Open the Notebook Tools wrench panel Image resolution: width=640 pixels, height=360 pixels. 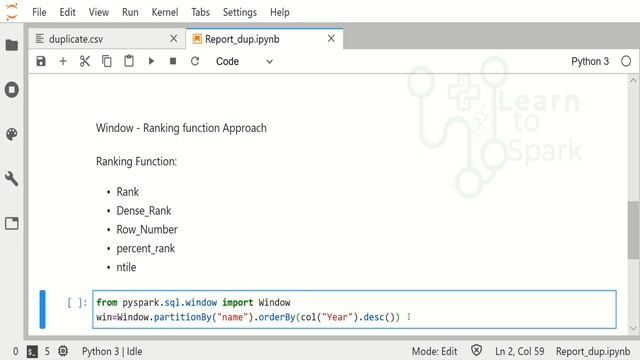point(12,179)
